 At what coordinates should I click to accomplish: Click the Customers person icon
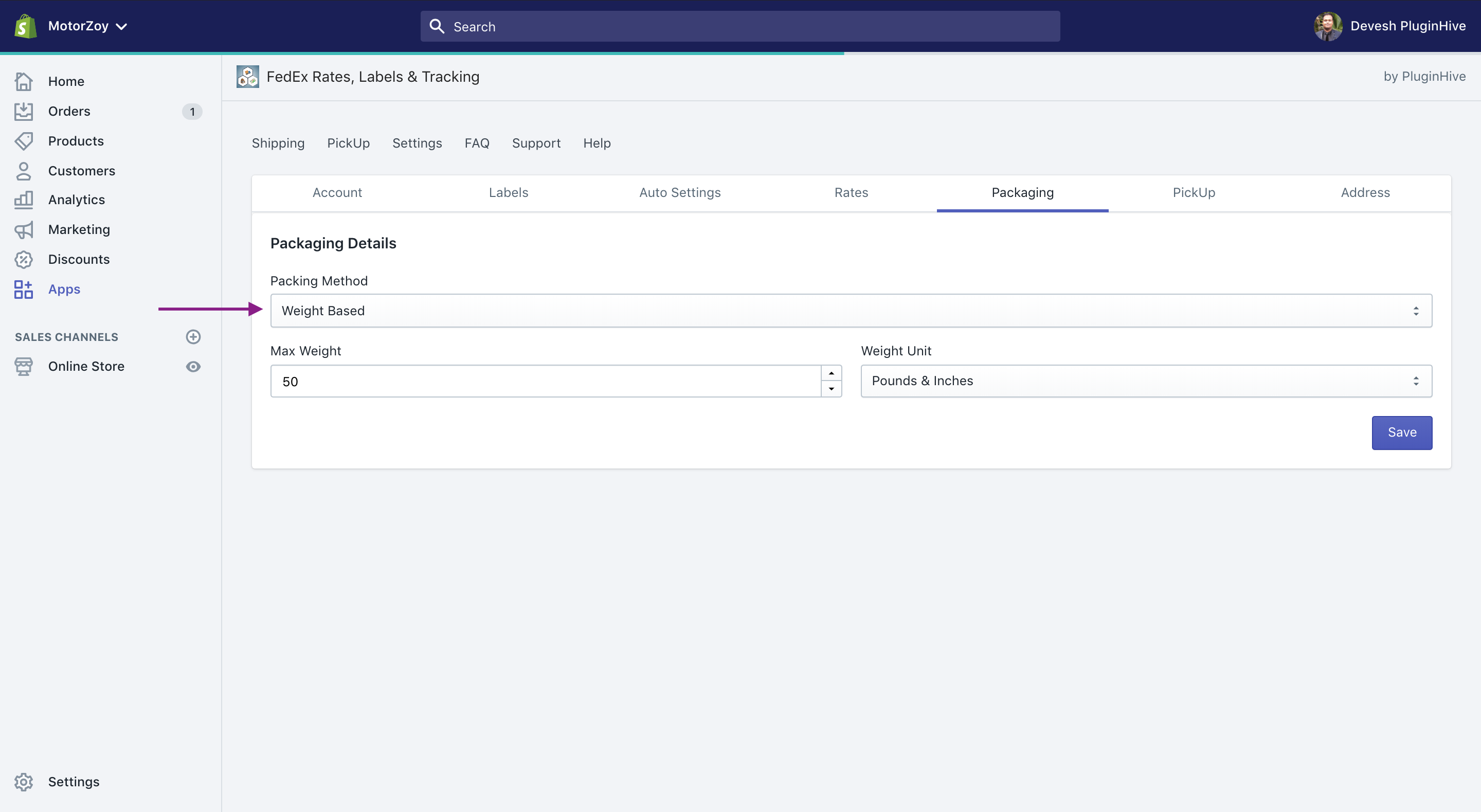(x=24, y=171)
